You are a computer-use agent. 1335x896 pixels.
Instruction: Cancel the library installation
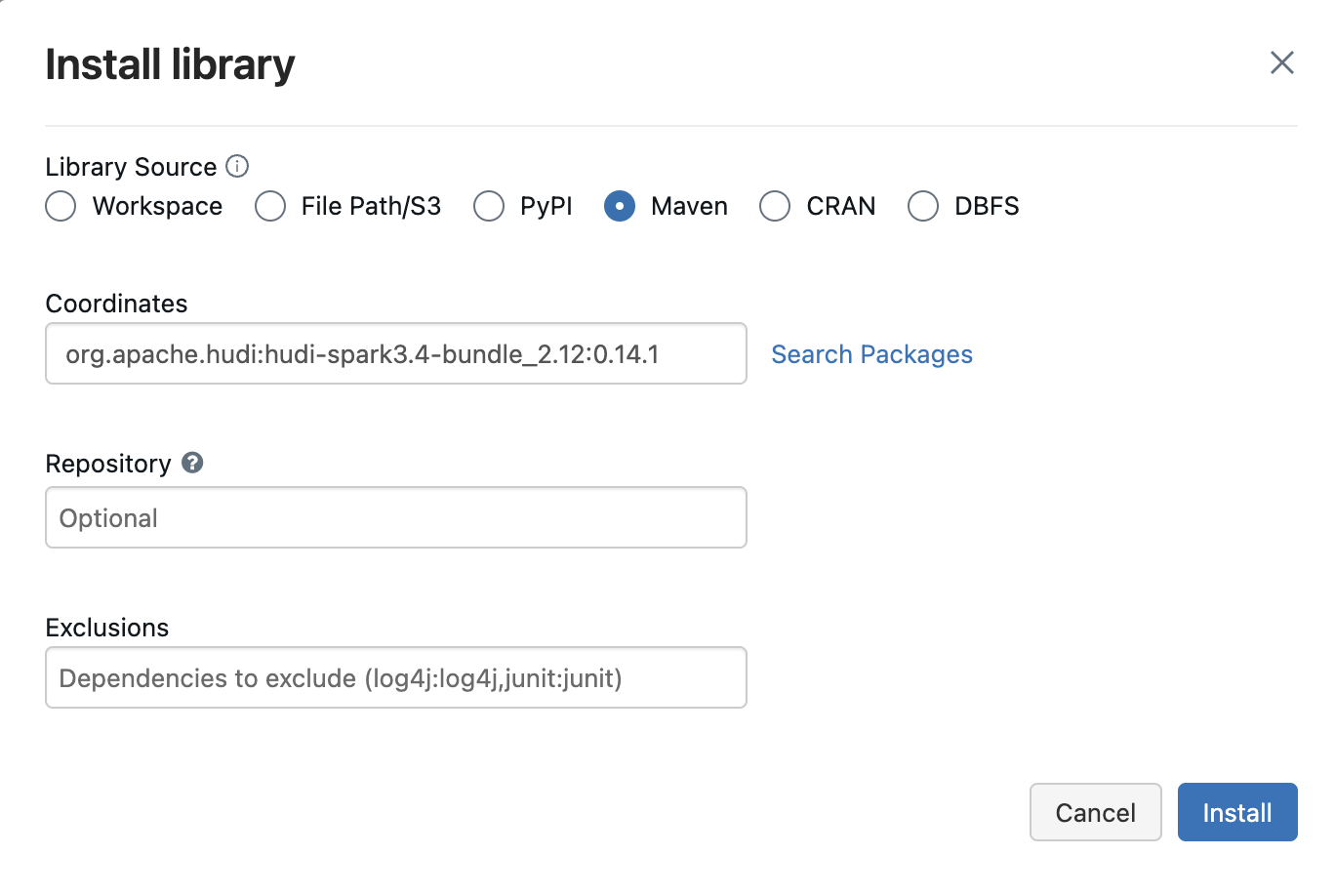click(1096, 812)
